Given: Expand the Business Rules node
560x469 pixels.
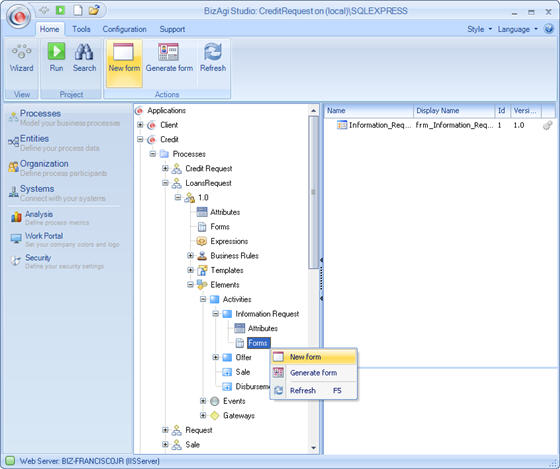Looking at the screenshot, I should pos(190,255).
